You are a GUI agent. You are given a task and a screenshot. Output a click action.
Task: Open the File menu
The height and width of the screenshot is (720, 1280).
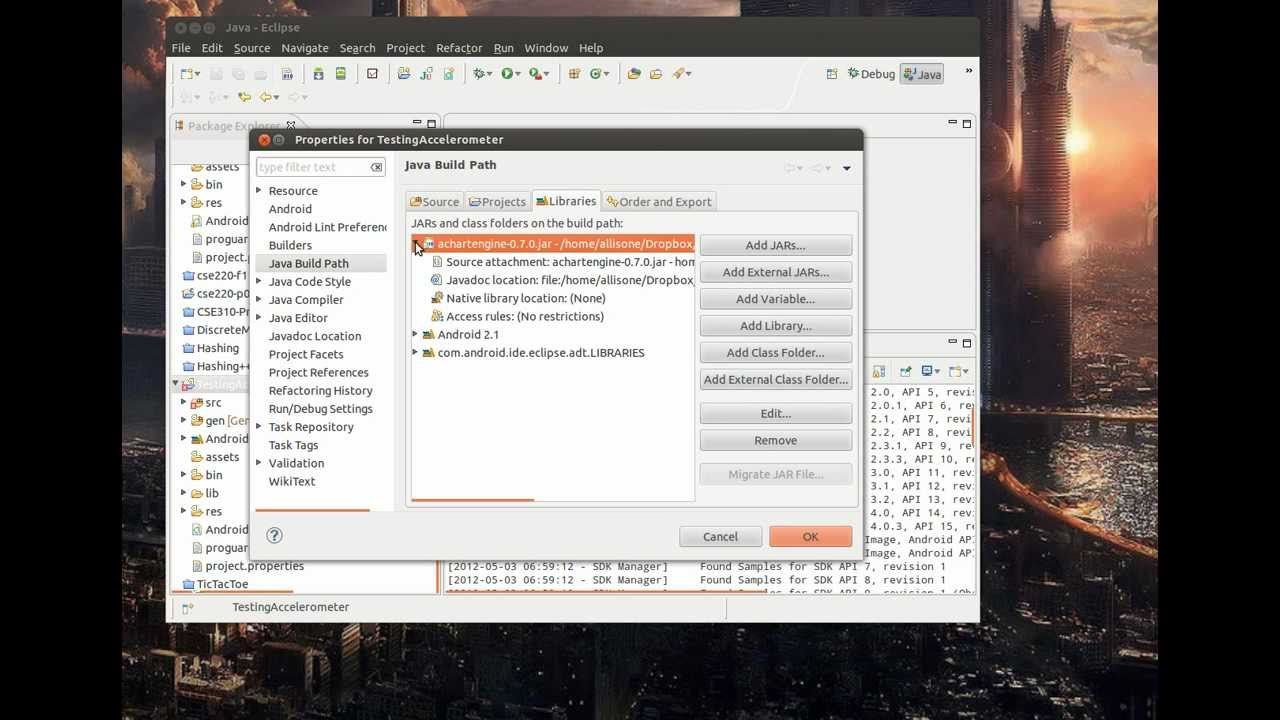(x=181, y=48)
